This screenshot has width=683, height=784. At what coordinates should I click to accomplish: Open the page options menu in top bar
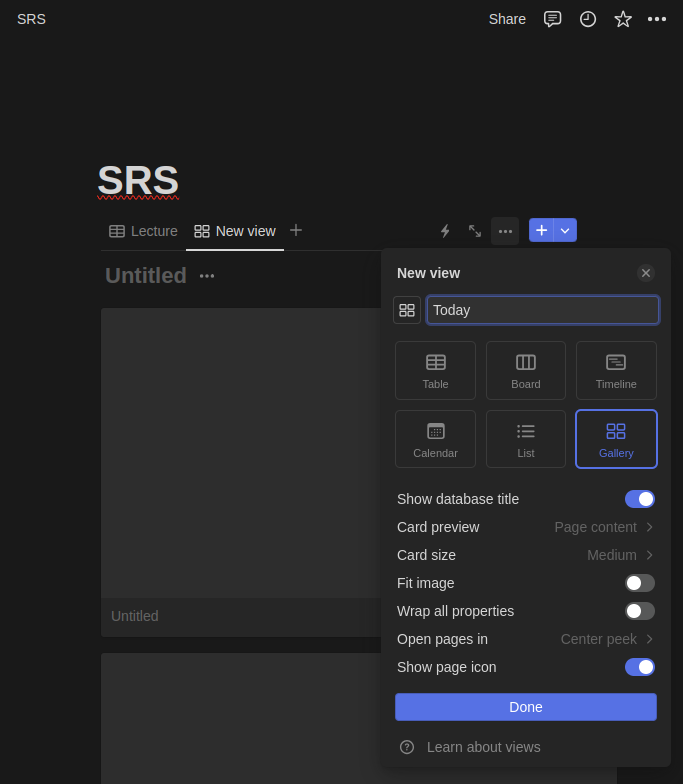tap(656, 20)
